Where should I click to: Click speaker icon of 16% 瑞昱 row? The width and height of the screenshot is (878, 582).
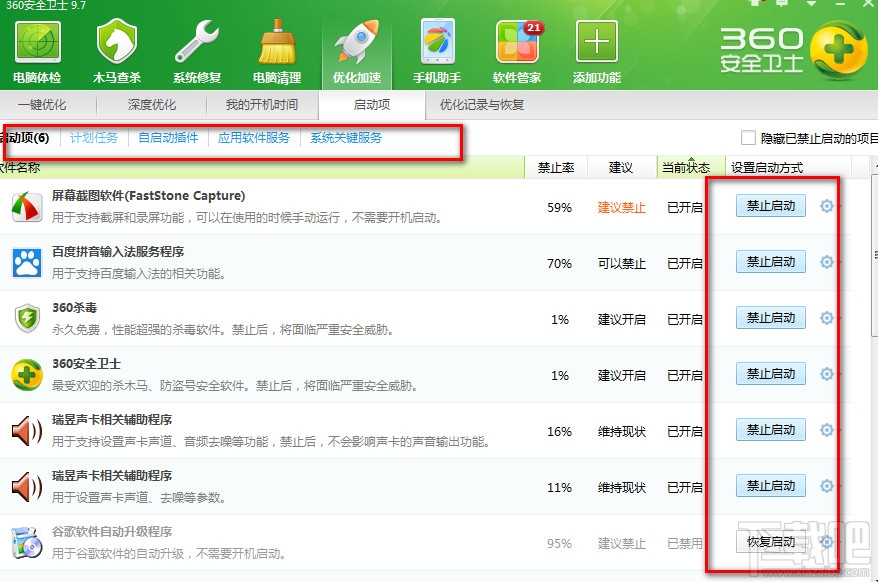[x=27, y=431]
